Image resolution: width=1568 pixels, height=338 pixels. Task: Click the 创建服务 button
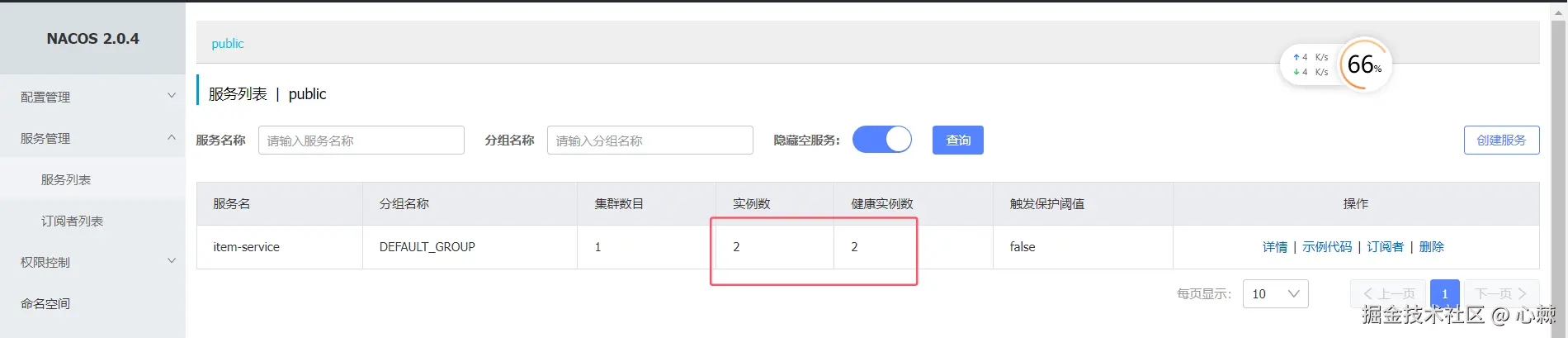[1501, 140]
